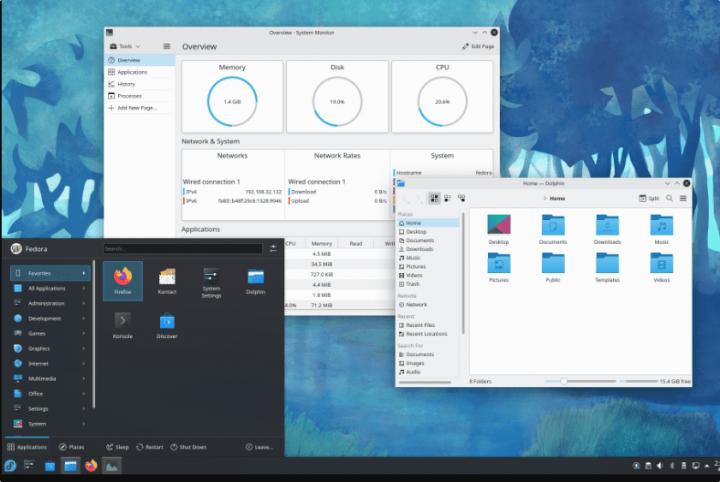Open System Settings in the launcher
This screenshot has width=720, height=482.
[x=211, y=280]
